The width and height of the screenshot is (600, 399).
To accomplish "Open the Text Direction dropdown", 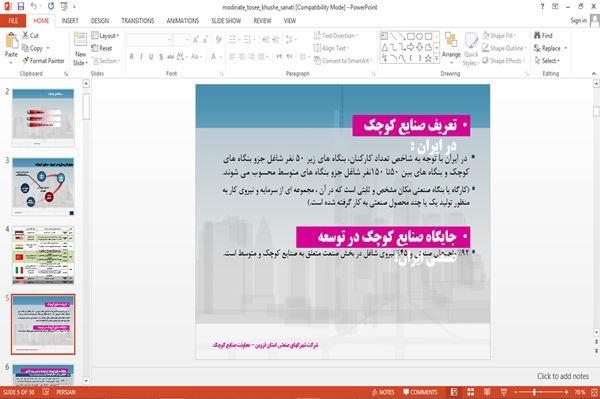I will click(x=336, y=36).
